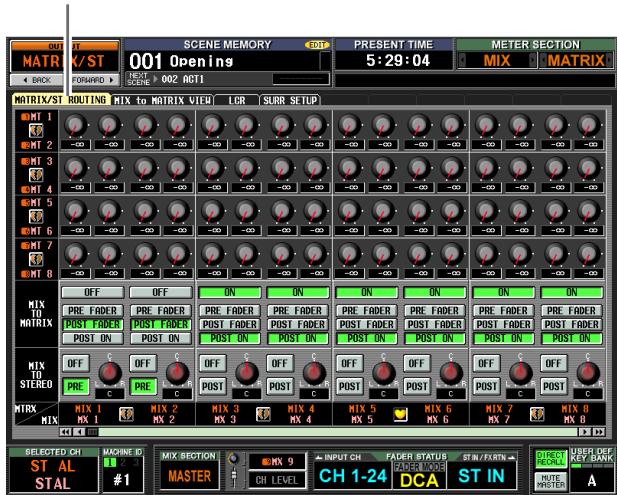Select POST ON for MIX 2
The width and height of the screenshot is (617, 495).
(x=161, y=338)
